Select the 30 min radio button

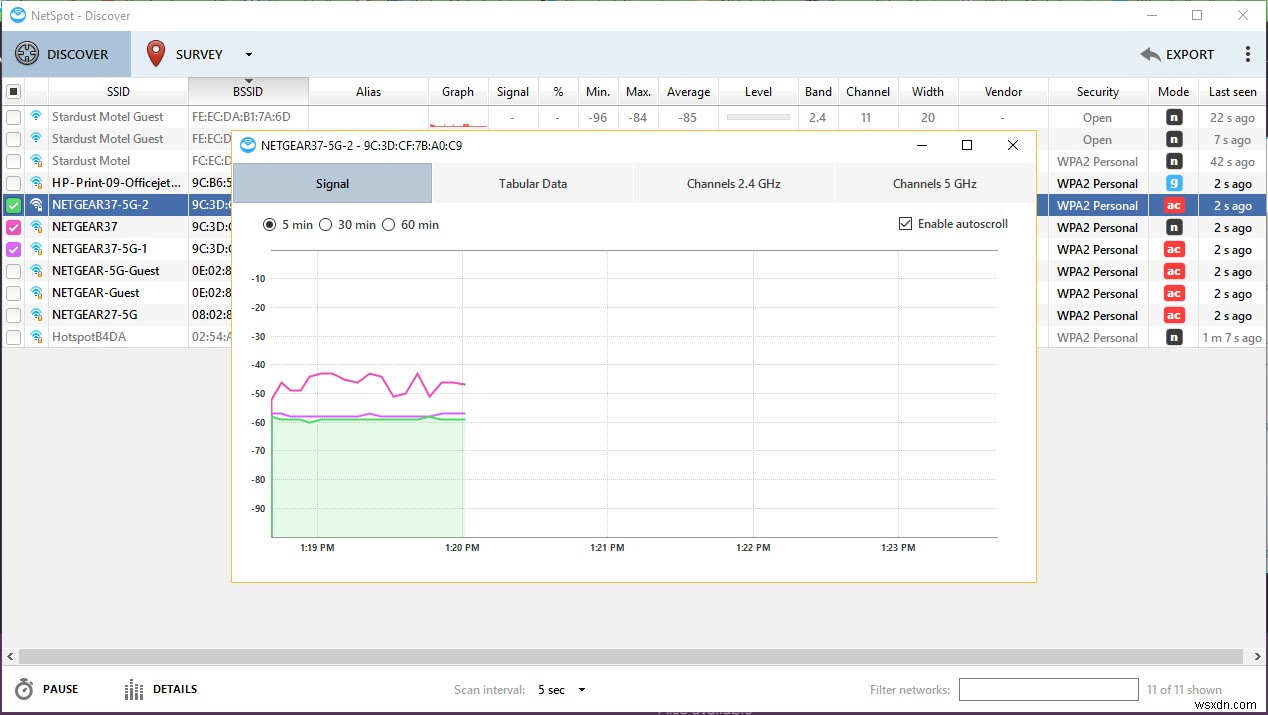tap(326, 224)
